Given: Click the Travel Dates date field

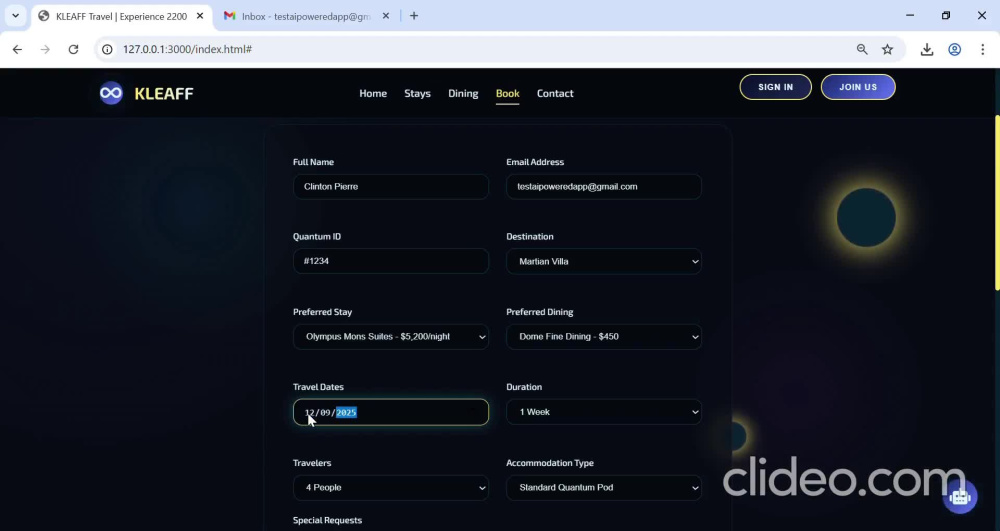Looking at the screenshot, I should click(391, 412).
